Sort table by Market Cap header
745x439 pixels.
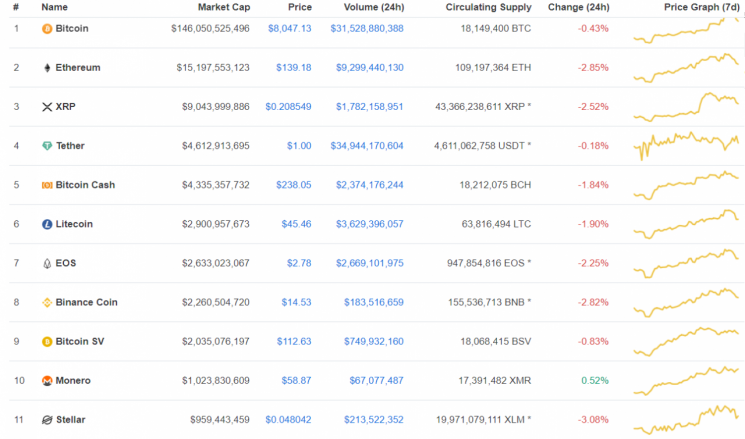point(224,7)
